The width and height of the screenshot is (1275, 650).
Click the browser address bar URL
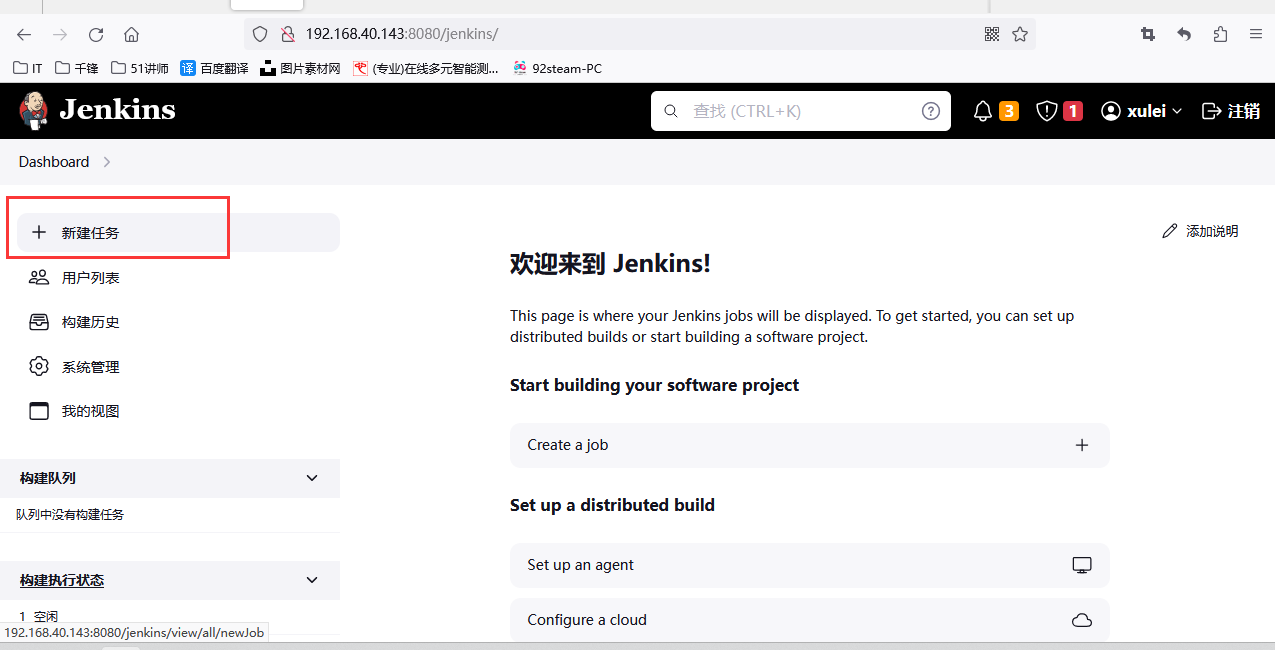[x=402, y=34]
